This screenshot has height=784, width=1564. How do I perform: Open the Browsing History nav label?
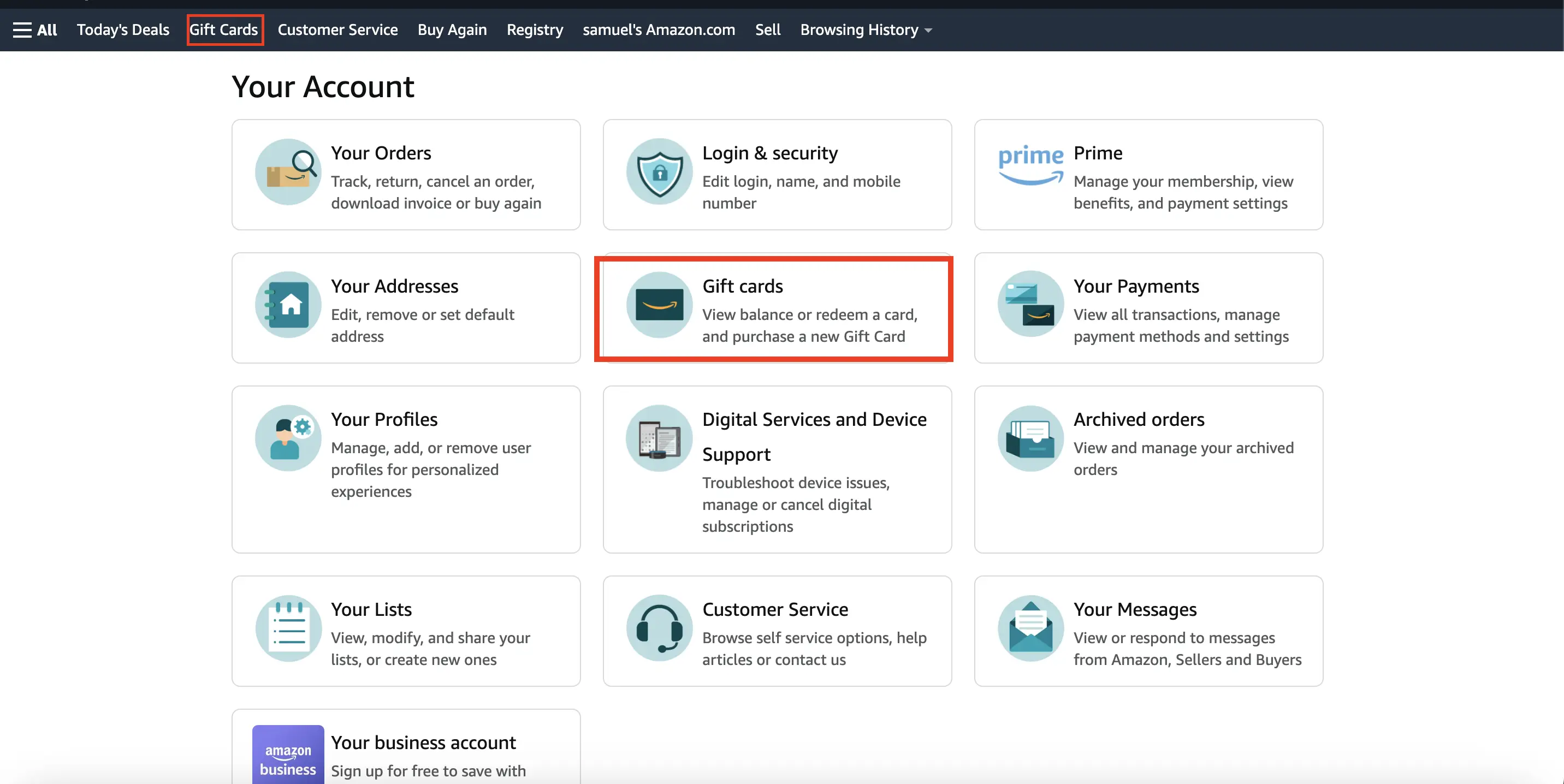[x=859, y=29]
